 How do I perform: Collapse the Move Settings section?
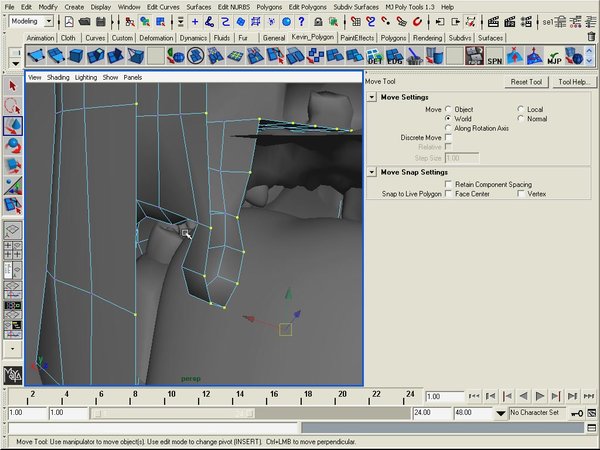pyautogui.click(x=372, y=97)
